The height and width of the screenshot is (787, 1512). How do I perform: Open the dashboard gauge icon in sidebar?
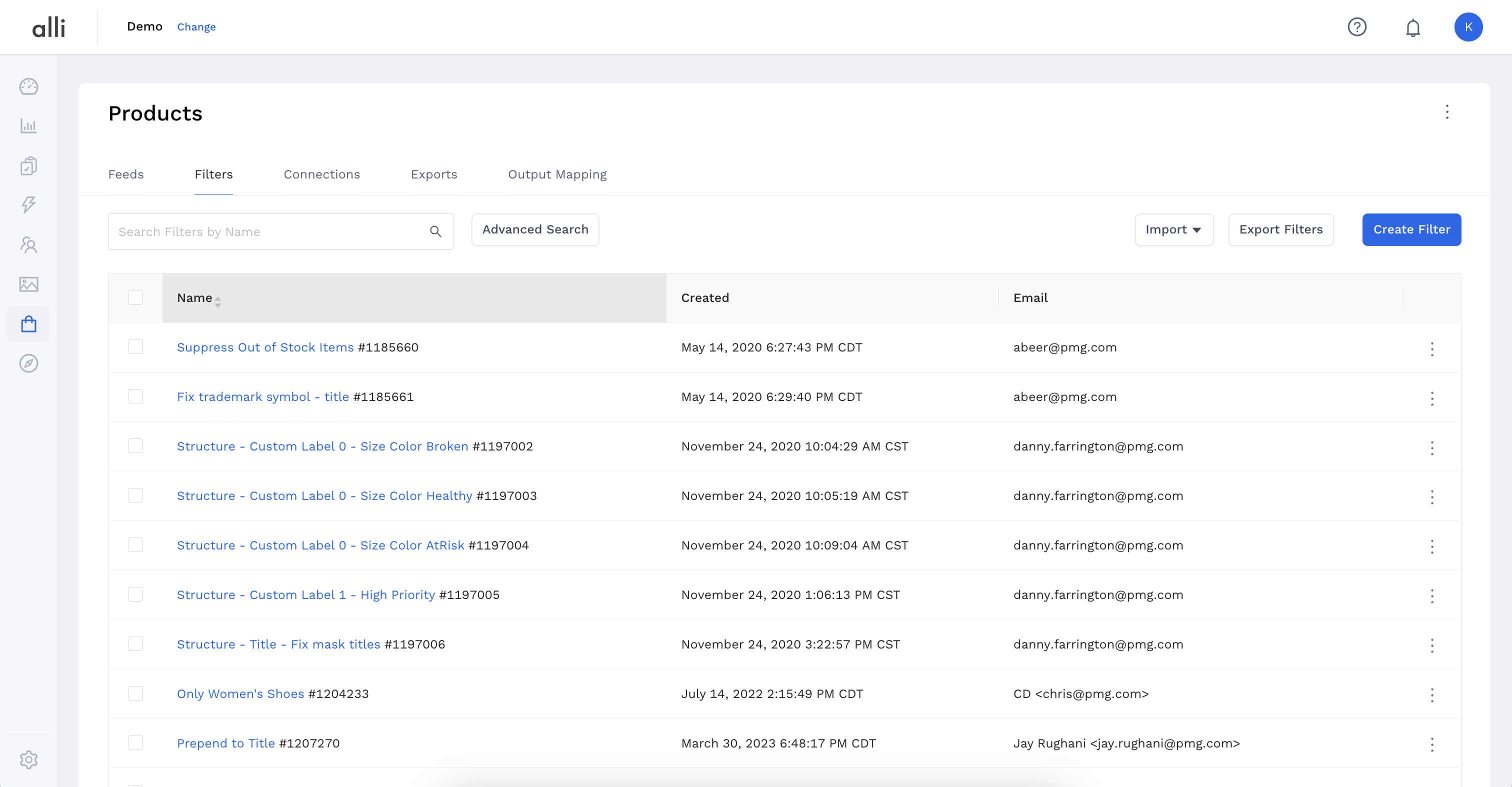(29, 87)
